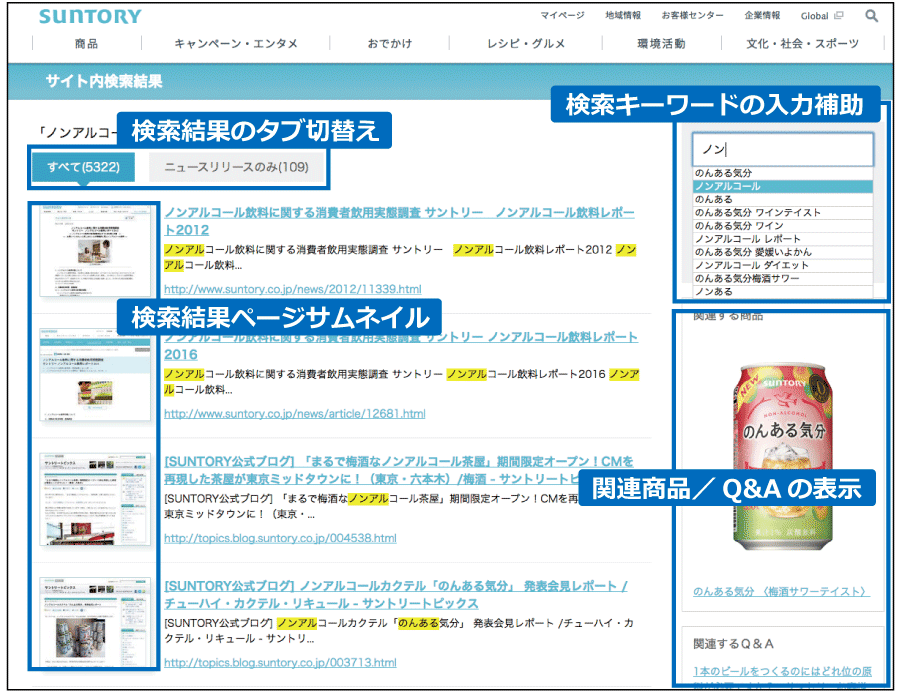Open the 商品 menu

pyautogui.click(x=87, y=44)
